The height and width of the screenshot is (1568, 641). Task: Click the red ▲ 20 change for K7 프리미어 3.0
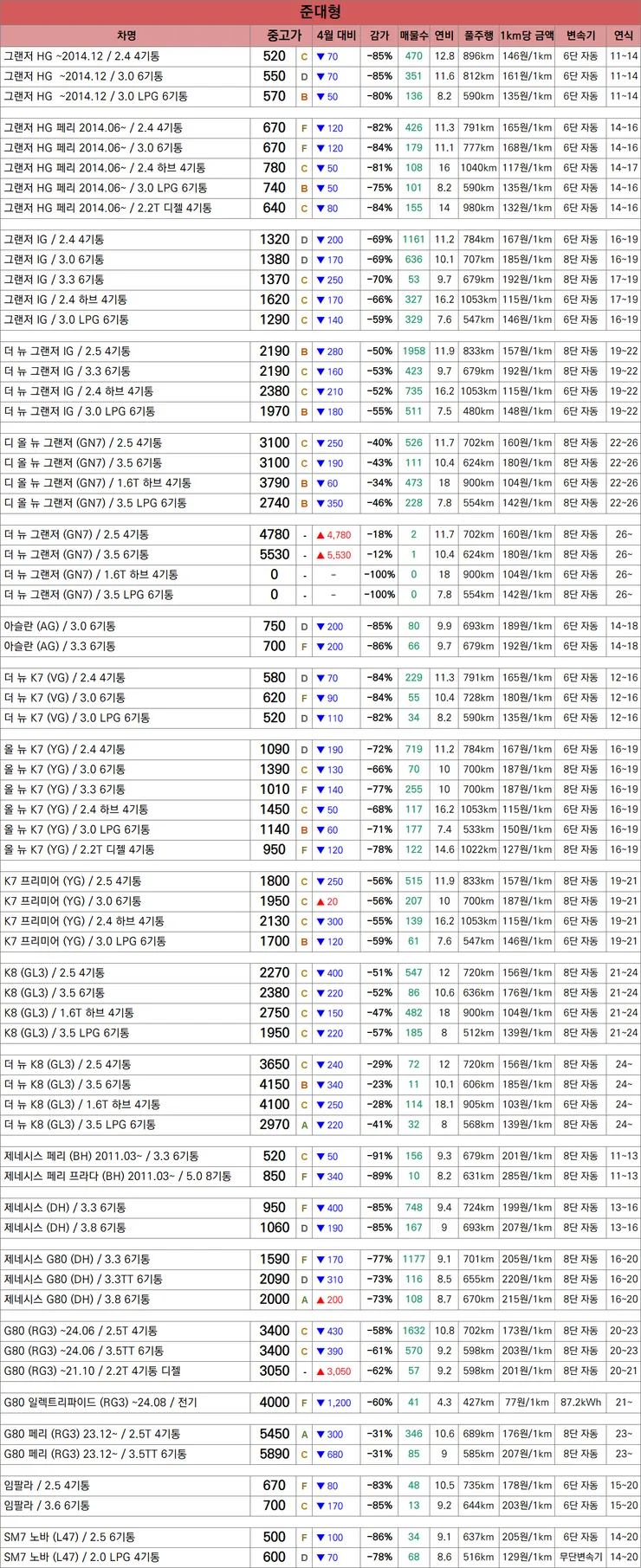(x=327, y=901)
